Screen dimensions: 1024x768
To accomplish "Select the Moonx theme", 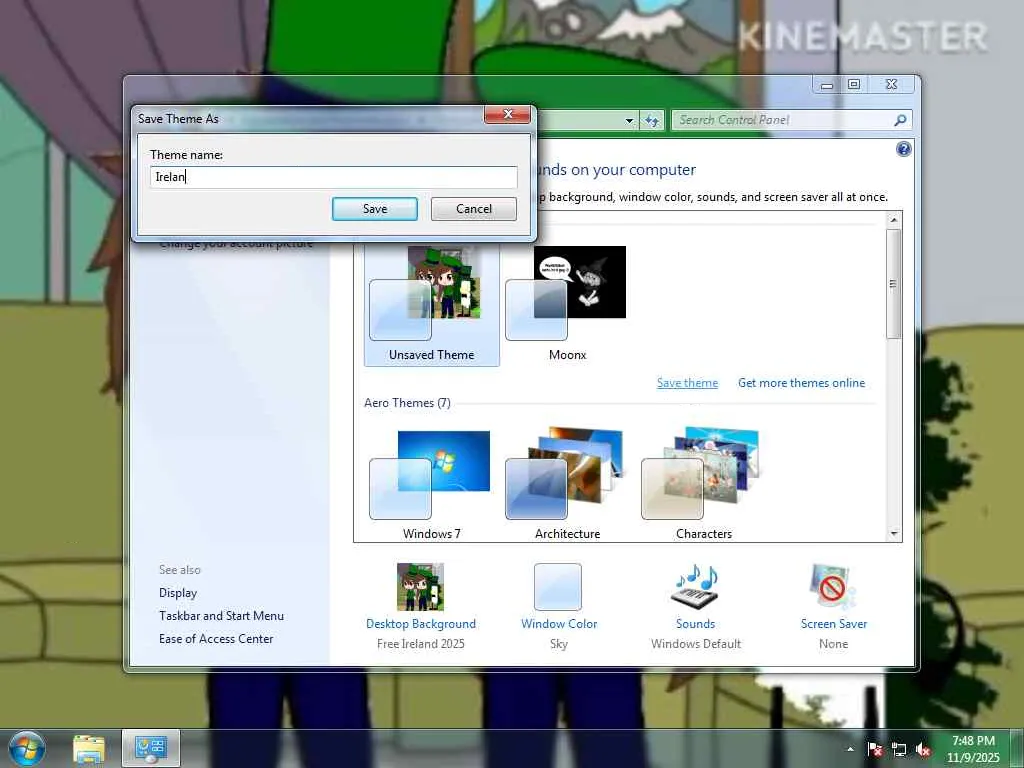I will coord(567,304).
